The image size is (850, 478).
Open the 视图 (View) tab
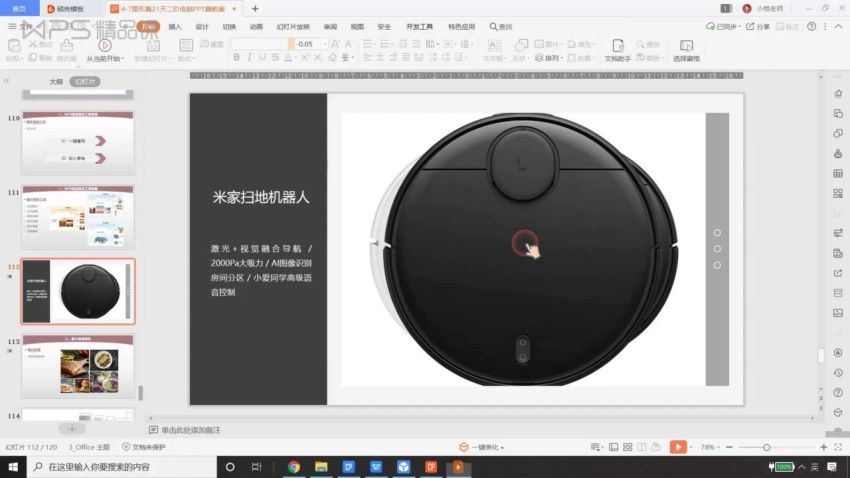click(357, 27)
